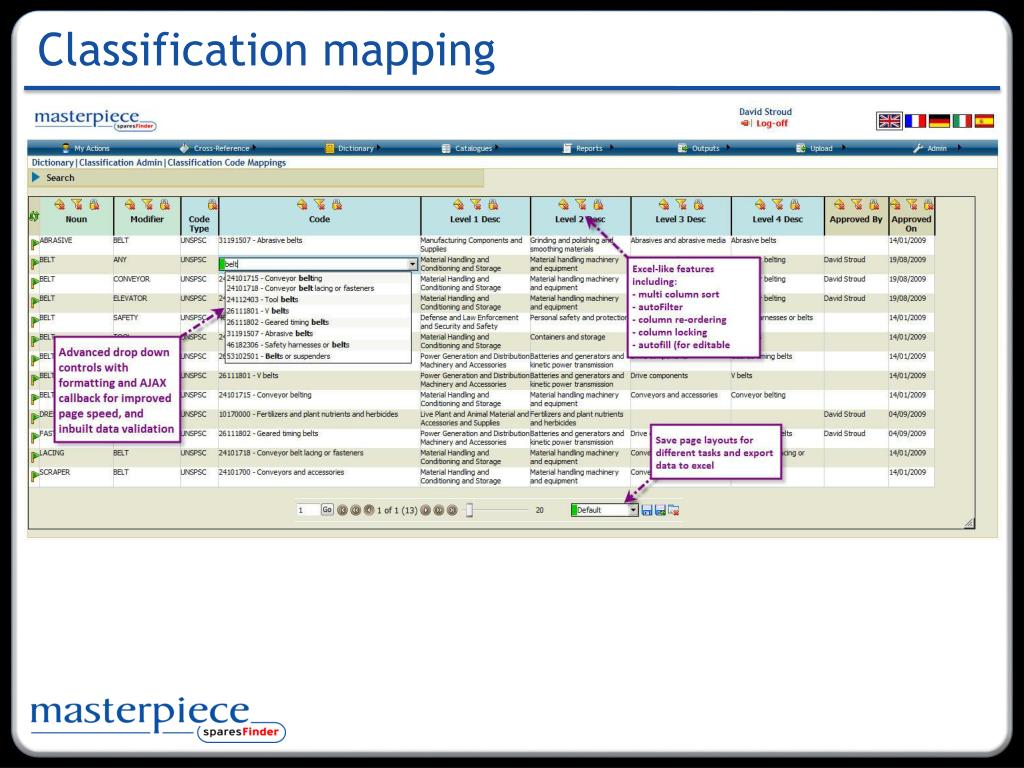1024x768 pixels.
Task: Delete the saved layout
Action: (674, 510)
